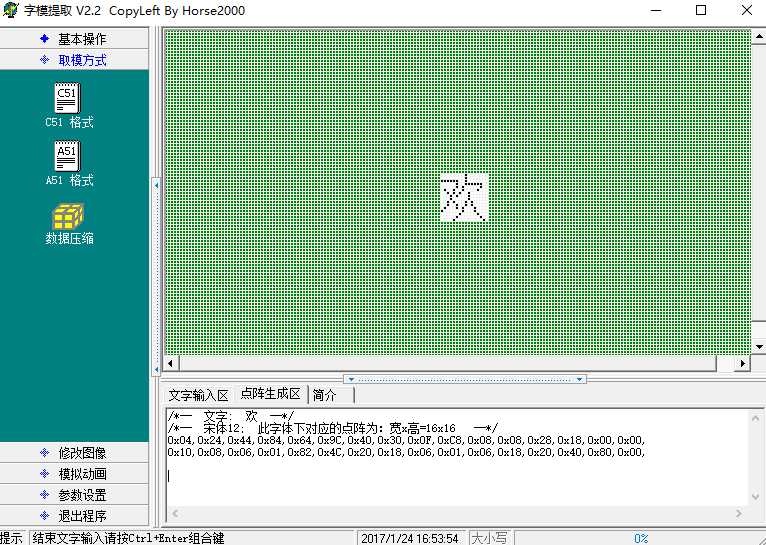Expand the 修改图像 section
Screen dimensions: 766x545
(74, 453)
